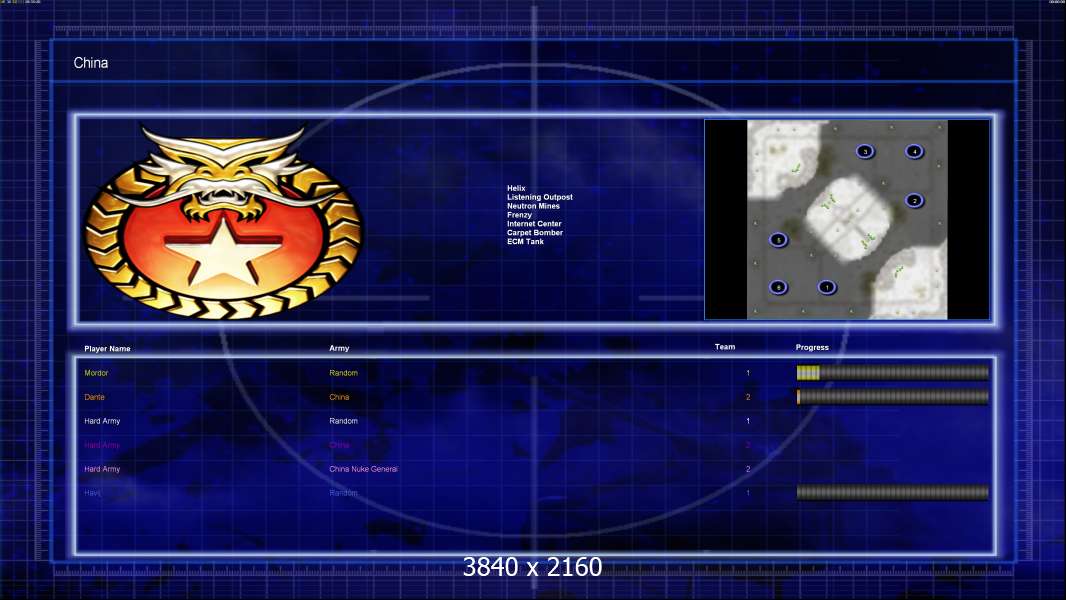Click Dante's loading progress bar
This screenshot has height=600, width=1066.
click(x=893, y=397)
